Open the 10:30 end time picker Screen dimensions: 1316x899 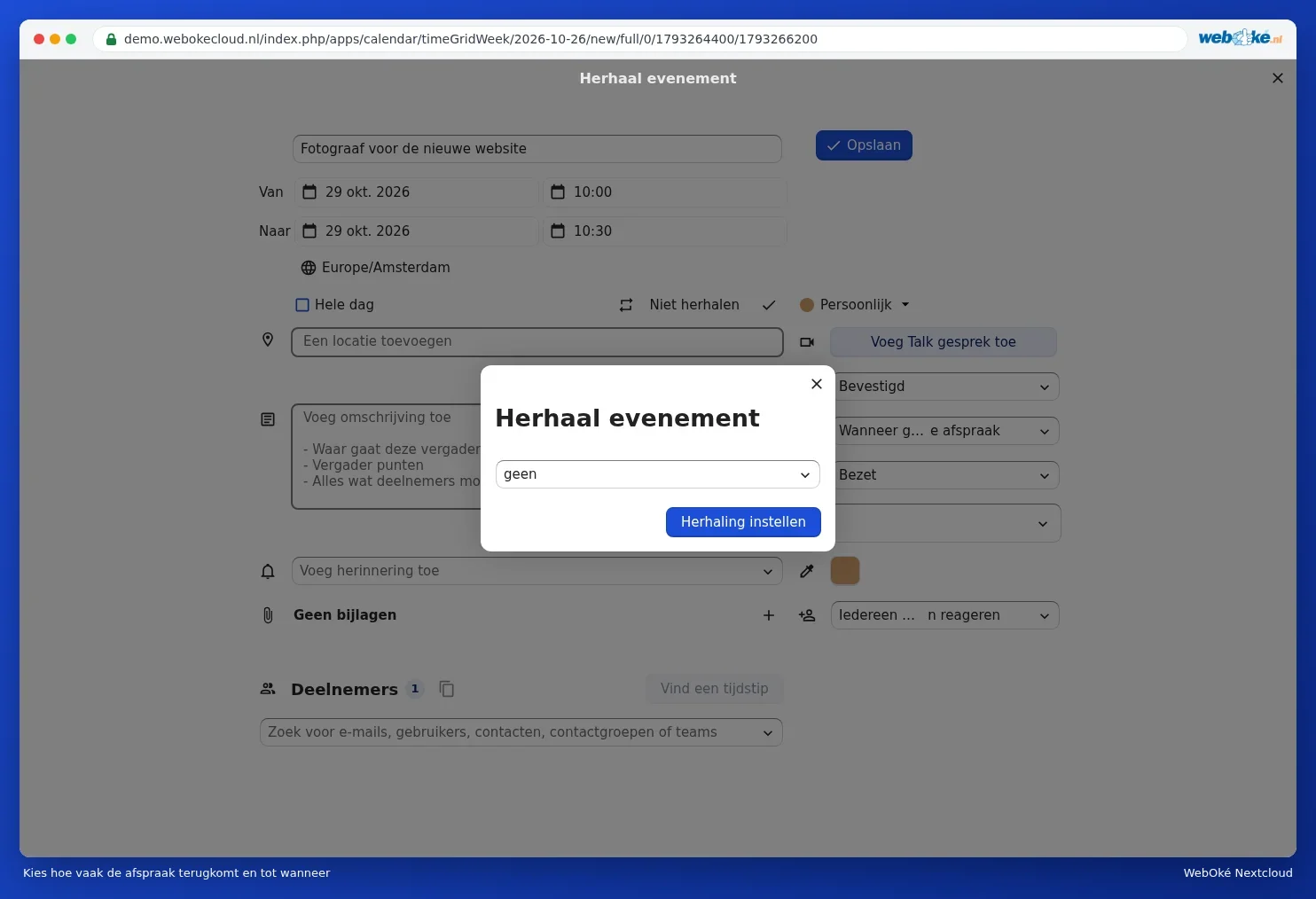click(665, 231)
